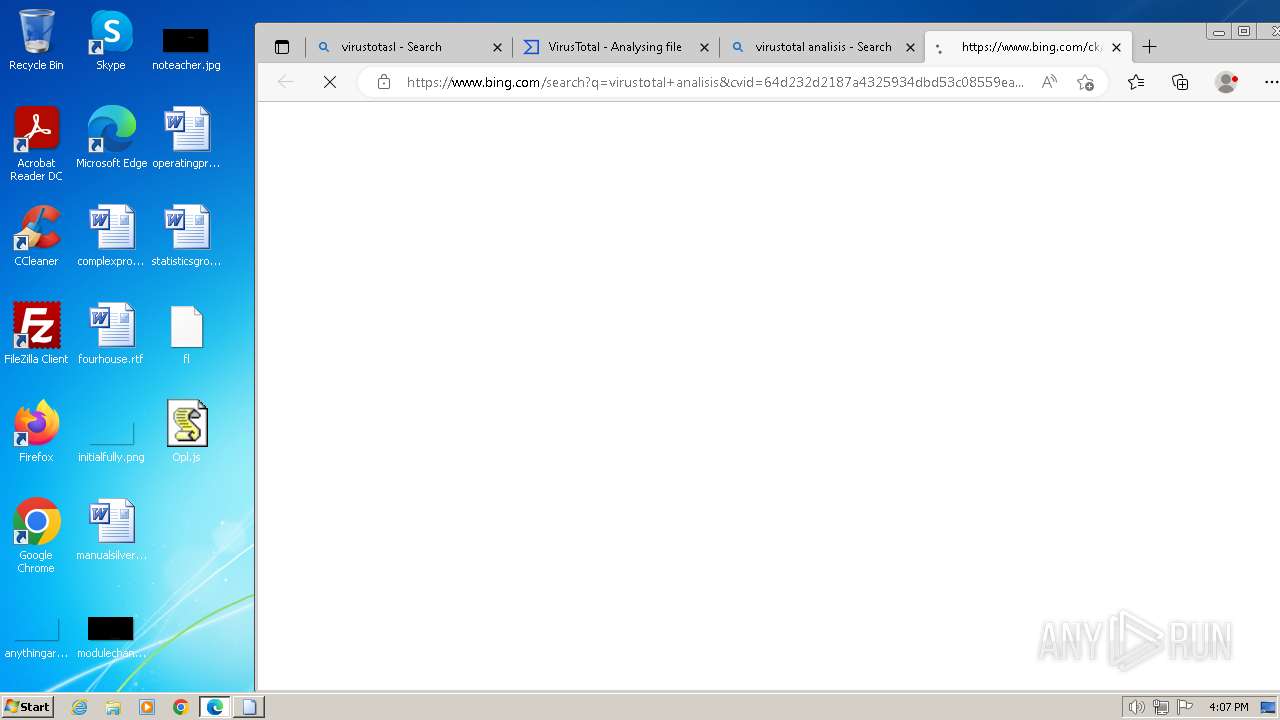This screenshot has width=1280, height=720.
Task: Launch Skype from the desktop
Action: [x=111, y=40]
